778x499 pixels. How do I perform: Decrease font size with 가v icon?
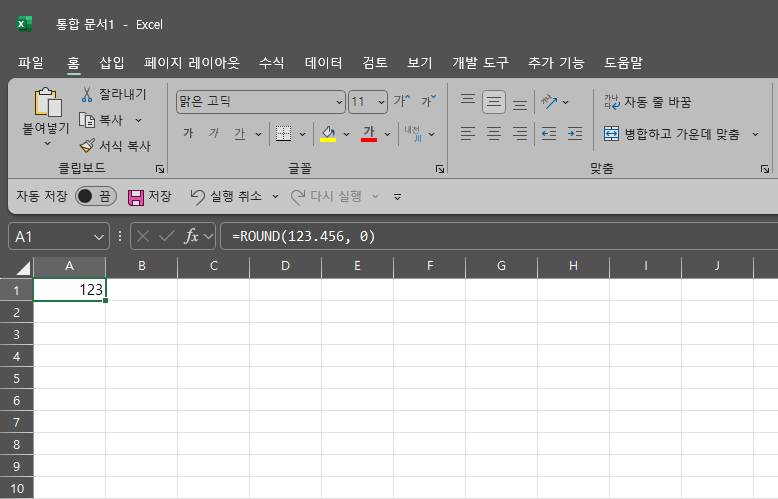pyautogui.click(x=429, y=101)
